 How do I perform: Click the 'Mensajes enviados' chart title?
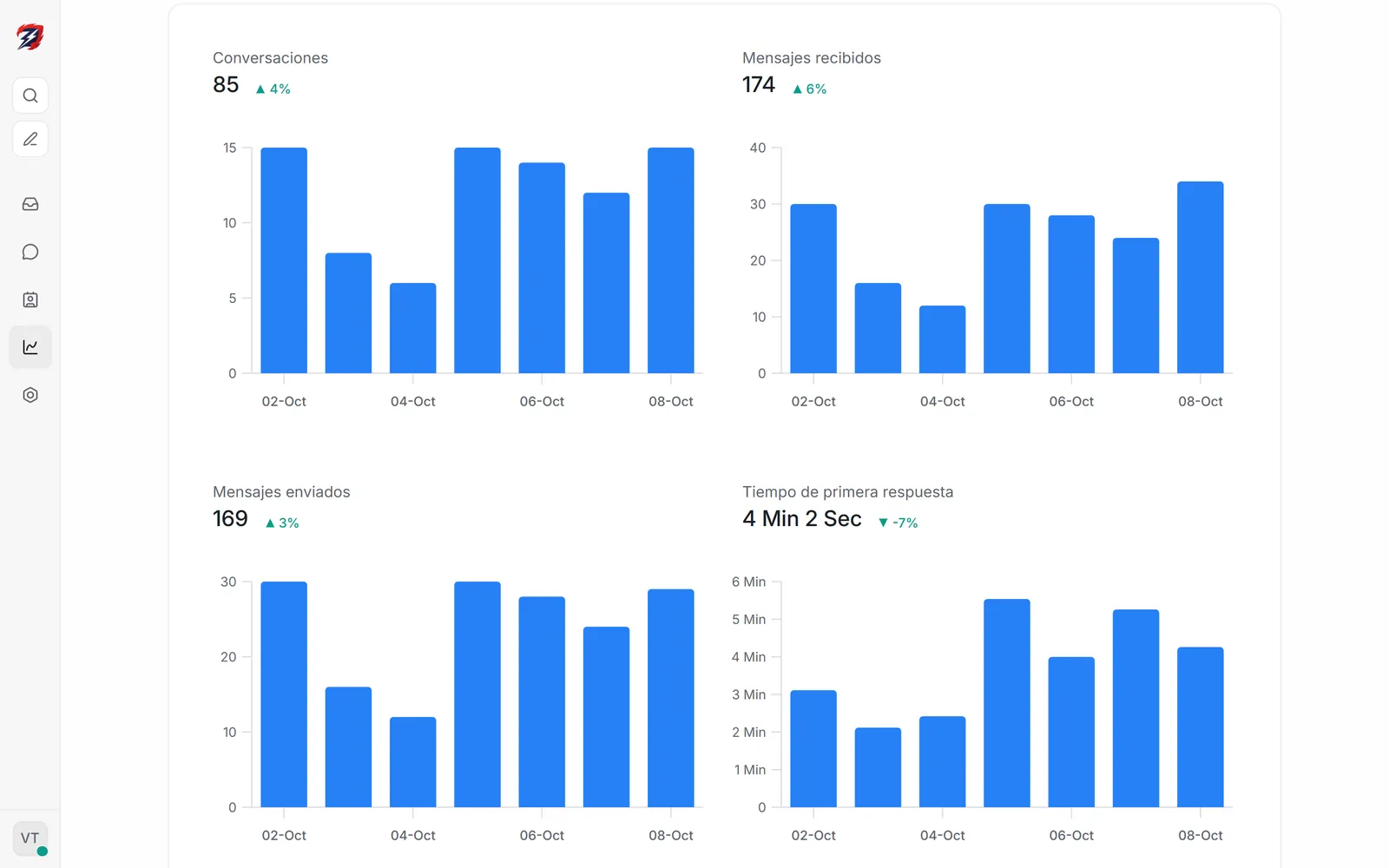281,492
